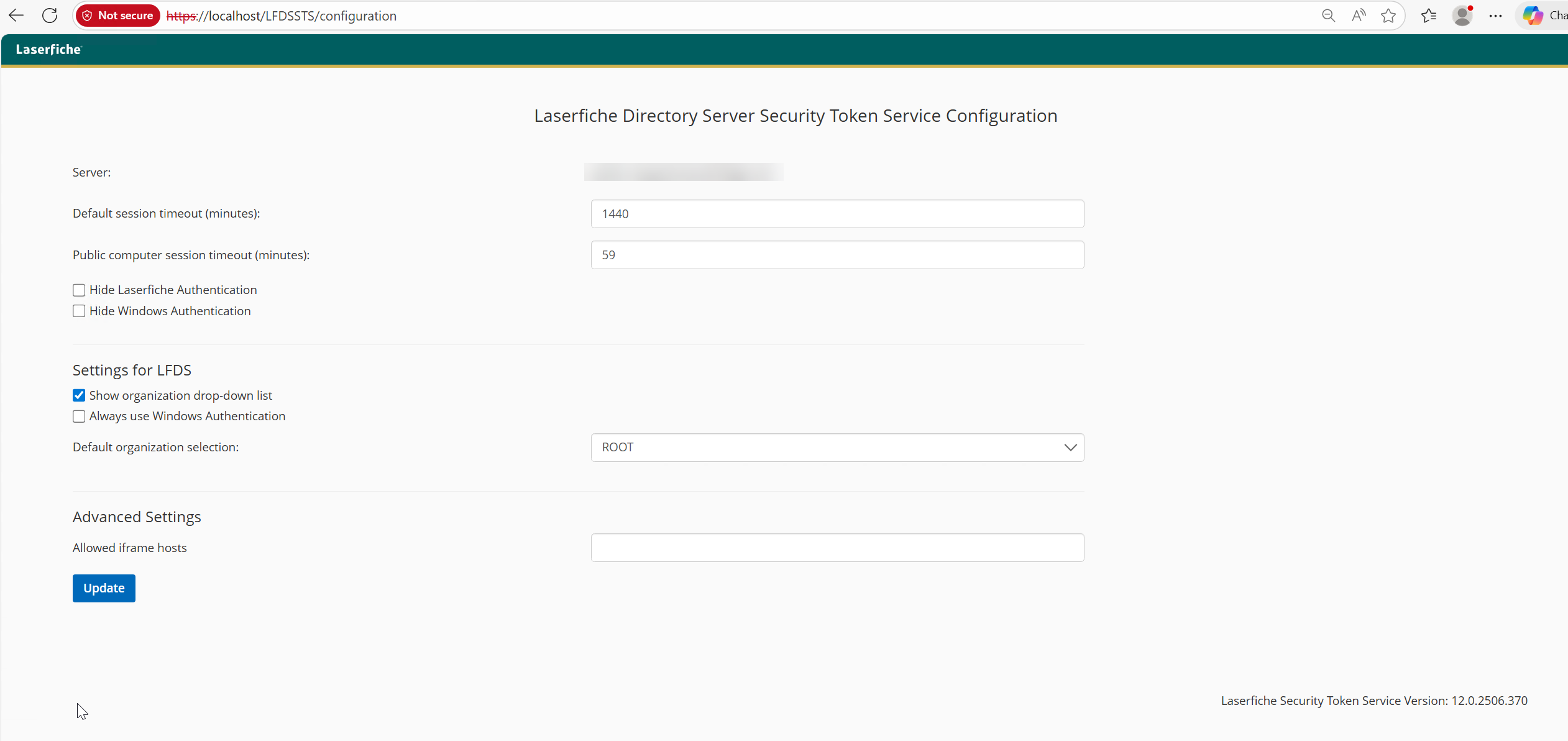Enable Hide Laserfiche Authentication checkbox
This screenshot has width=1568, height=741.
click(x=79, y=290)
